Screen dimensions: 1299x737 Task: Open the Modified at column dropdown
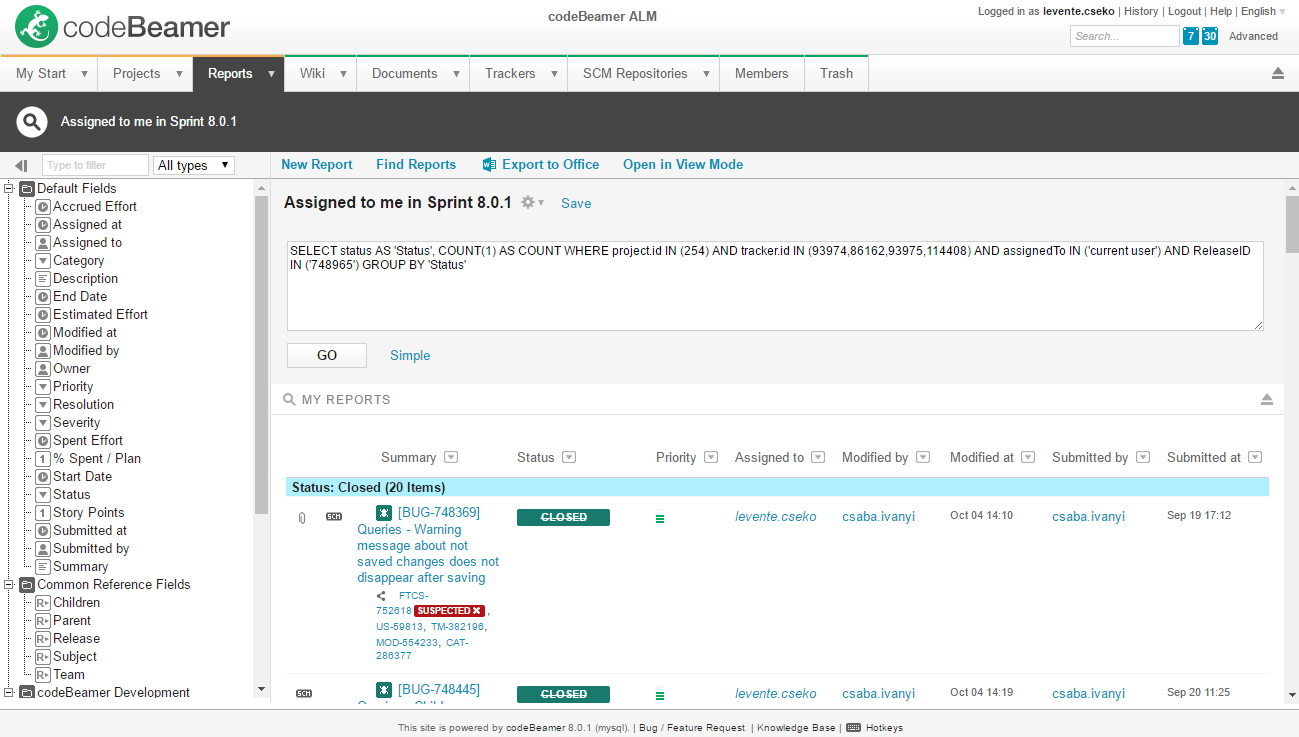coord(1028,458)
